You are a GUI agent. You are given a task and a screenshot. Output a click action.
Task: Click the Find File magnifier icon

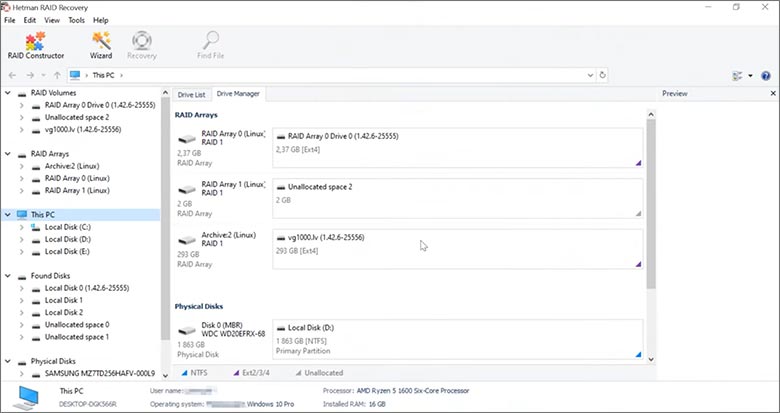210,45
